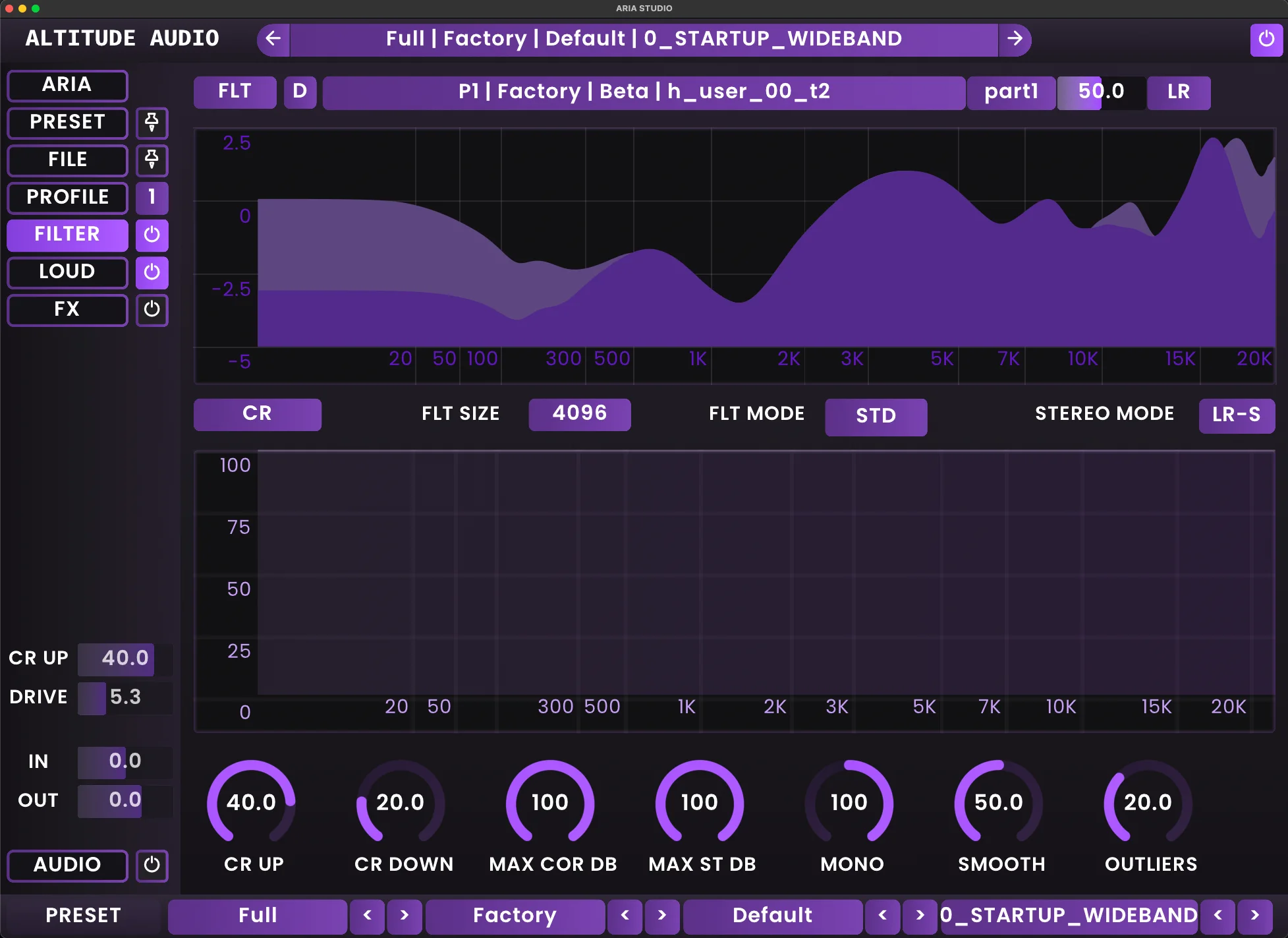Click the LR channel button near part1

(1179, 92)
